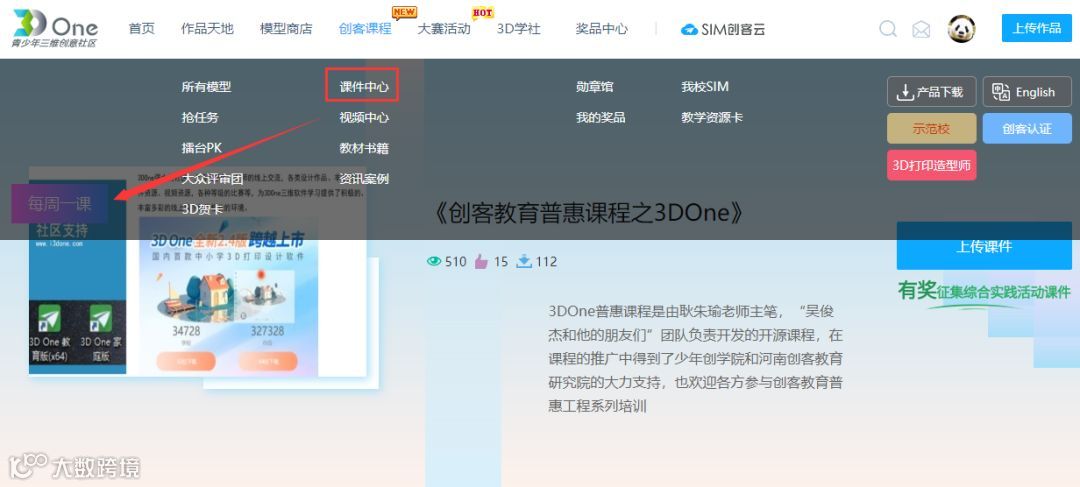1080x487 pixels.
Task: Click the download icon beside 112
Action: pos(524,261)
